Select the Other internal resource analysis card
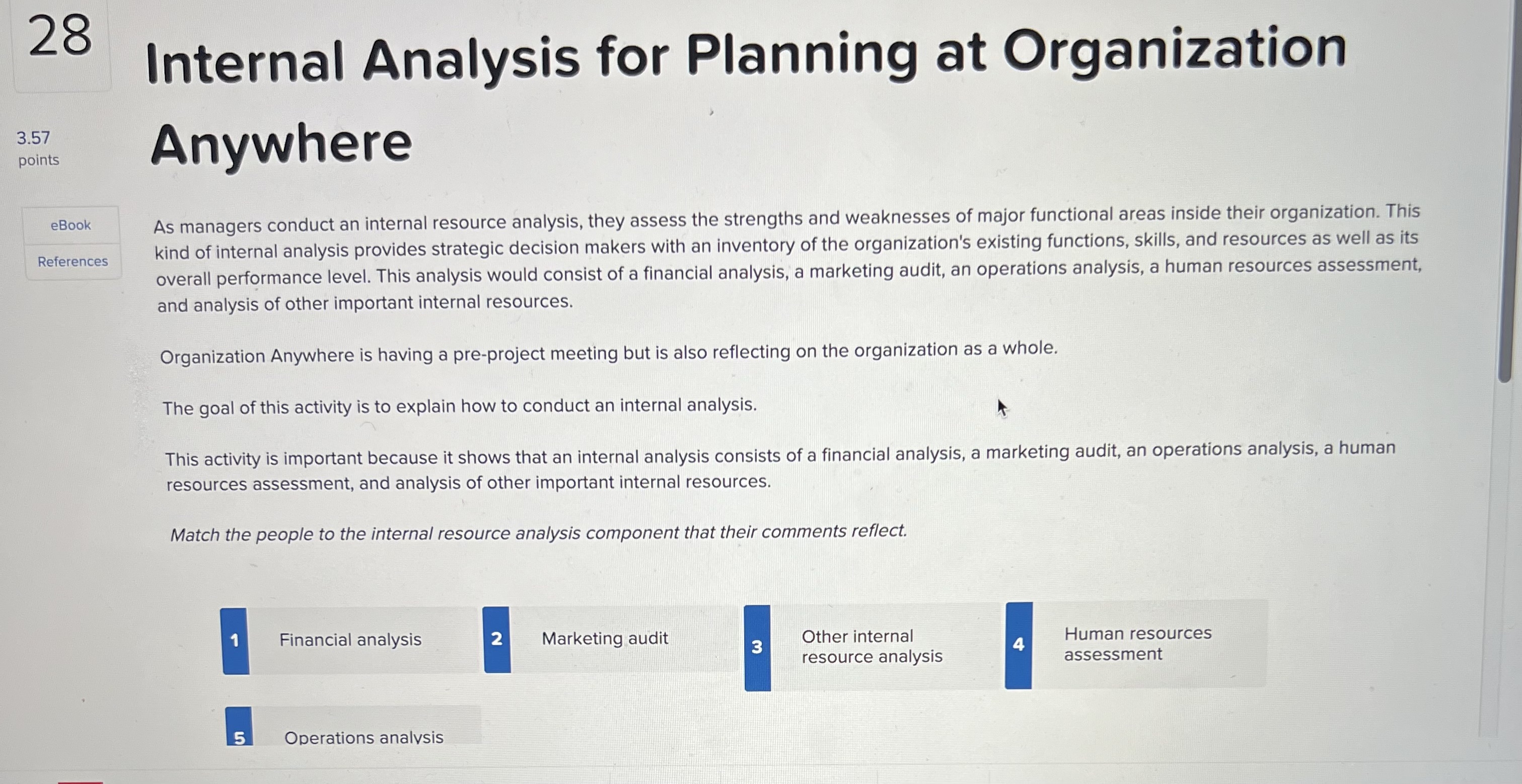1522x784 pixels. point(872,647)
